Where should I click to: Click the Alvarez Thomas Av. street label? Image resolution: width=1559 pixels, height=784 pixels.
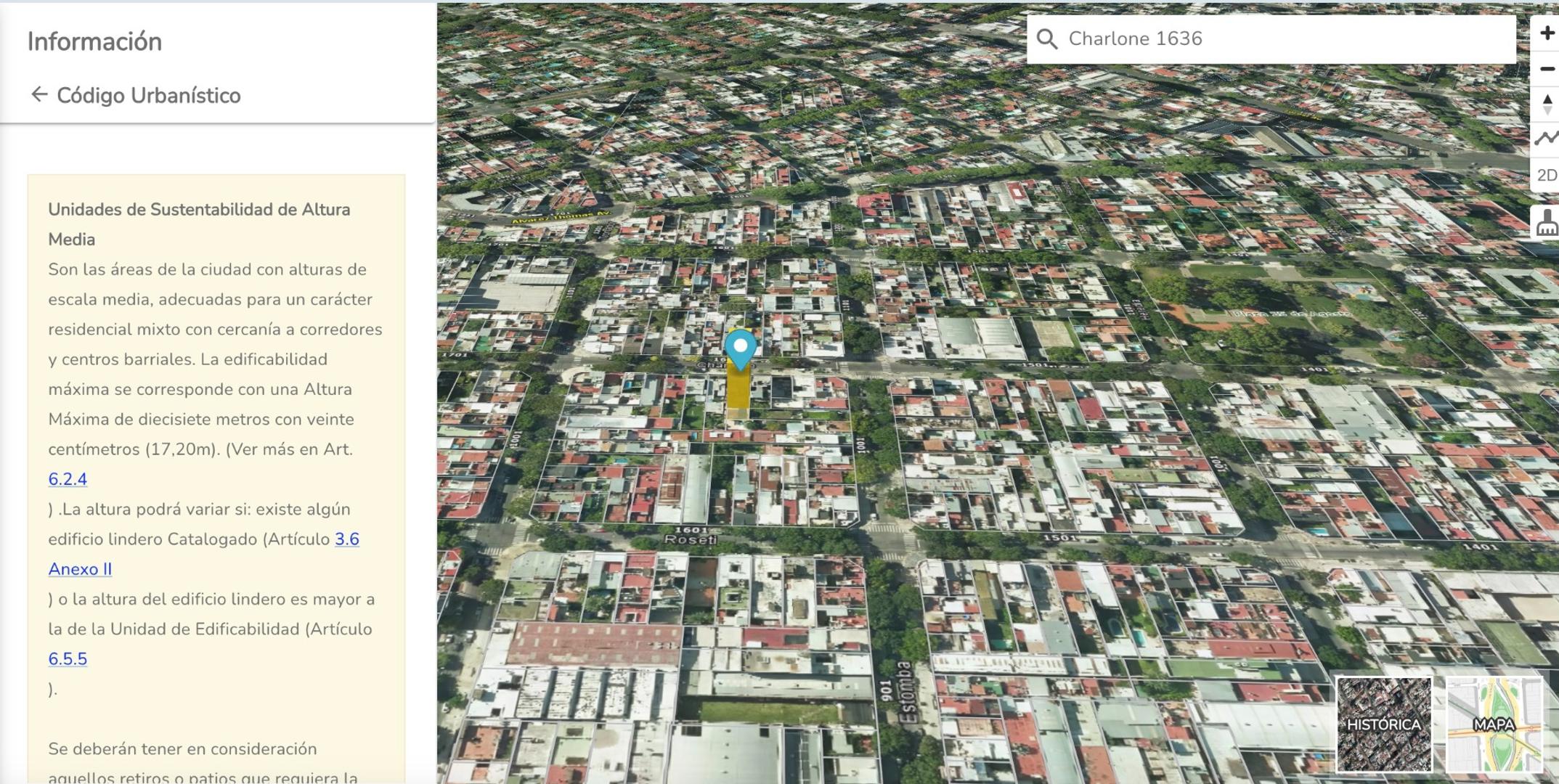(561, 216)
